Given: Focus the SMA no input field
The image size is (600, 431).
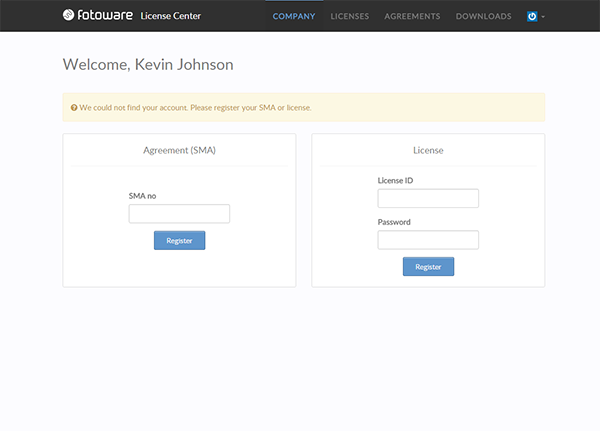Looking at the screenshot, I should click(179, 213).
